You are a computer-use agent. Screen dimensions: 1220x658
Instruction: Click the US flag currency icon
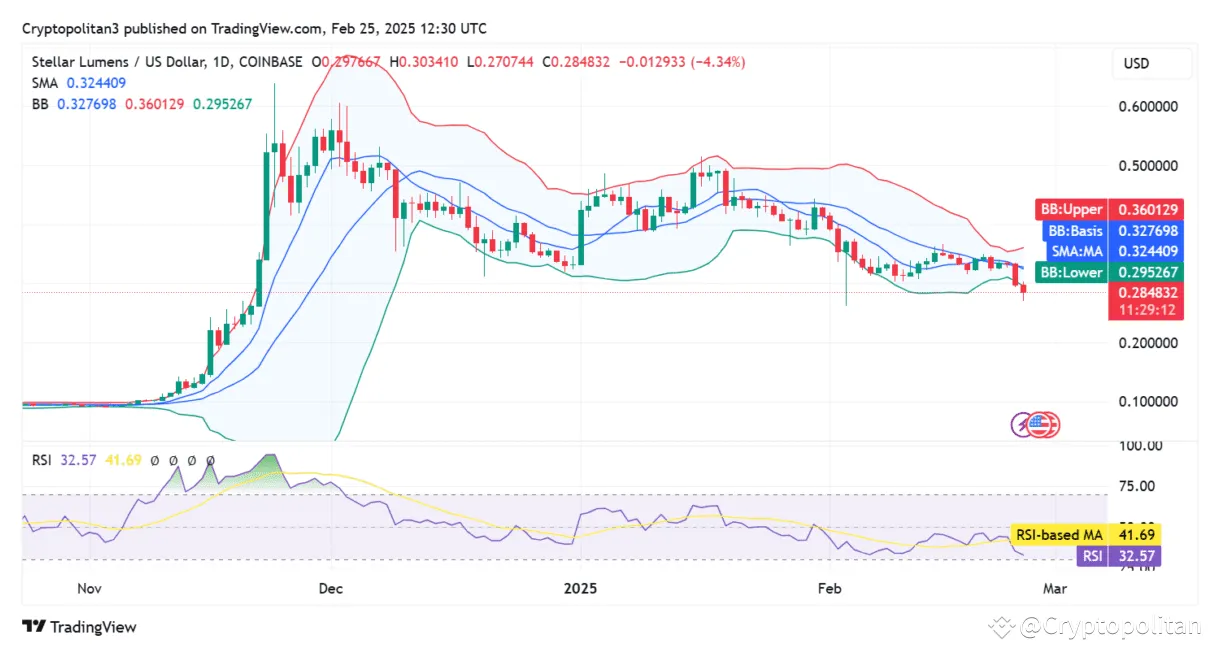pos(1039,424)
